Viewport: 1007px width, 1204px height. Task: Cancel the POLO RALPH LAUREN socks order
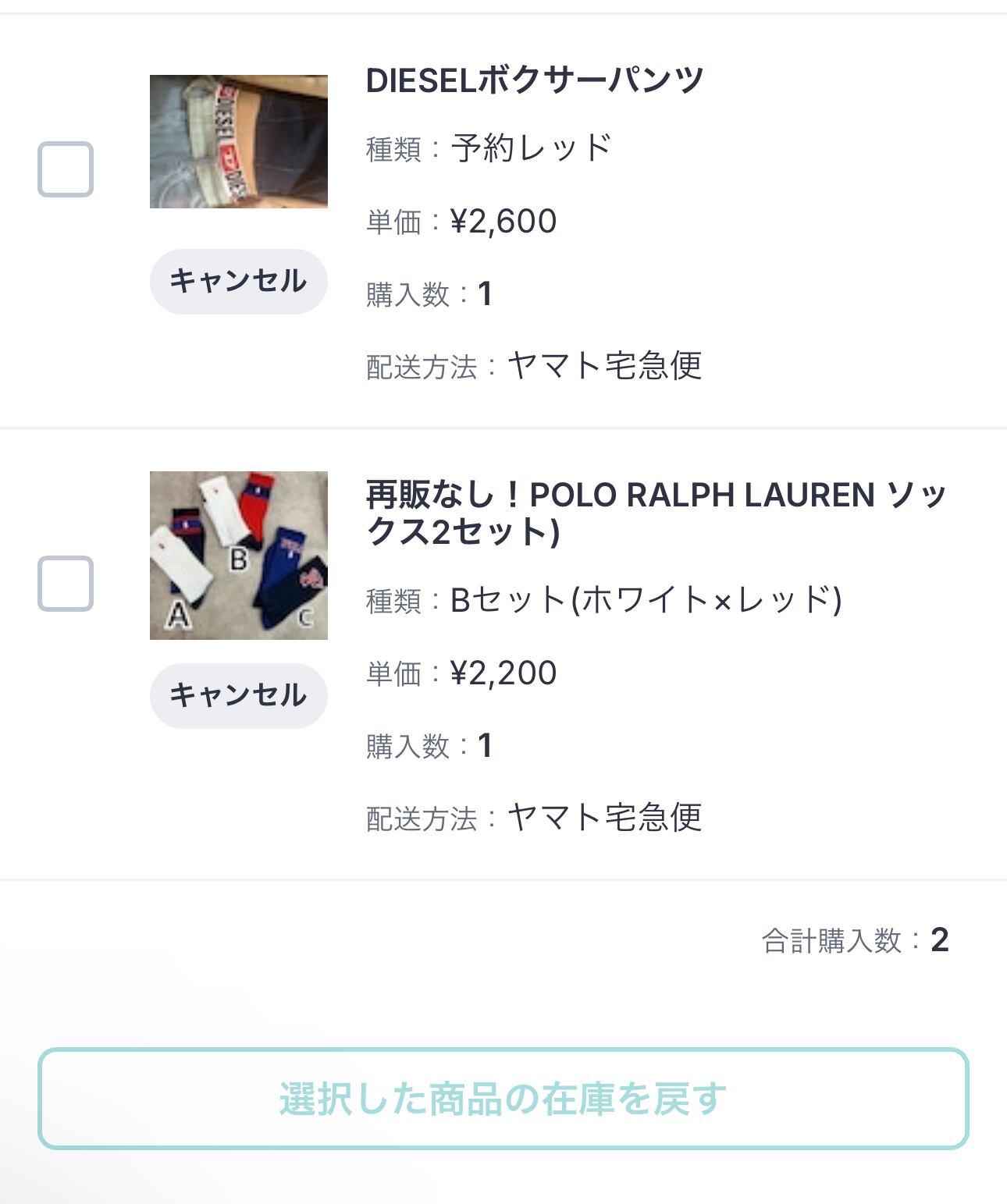[238, 696]
